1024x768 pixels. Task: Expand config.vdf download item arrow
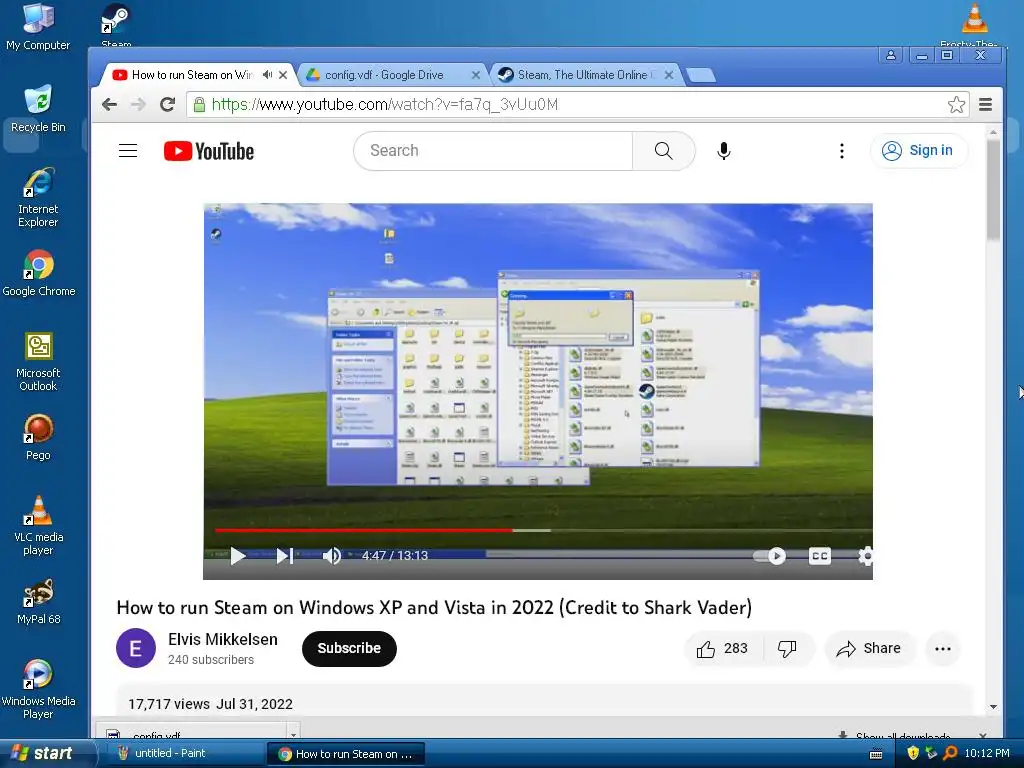point(293,733)
